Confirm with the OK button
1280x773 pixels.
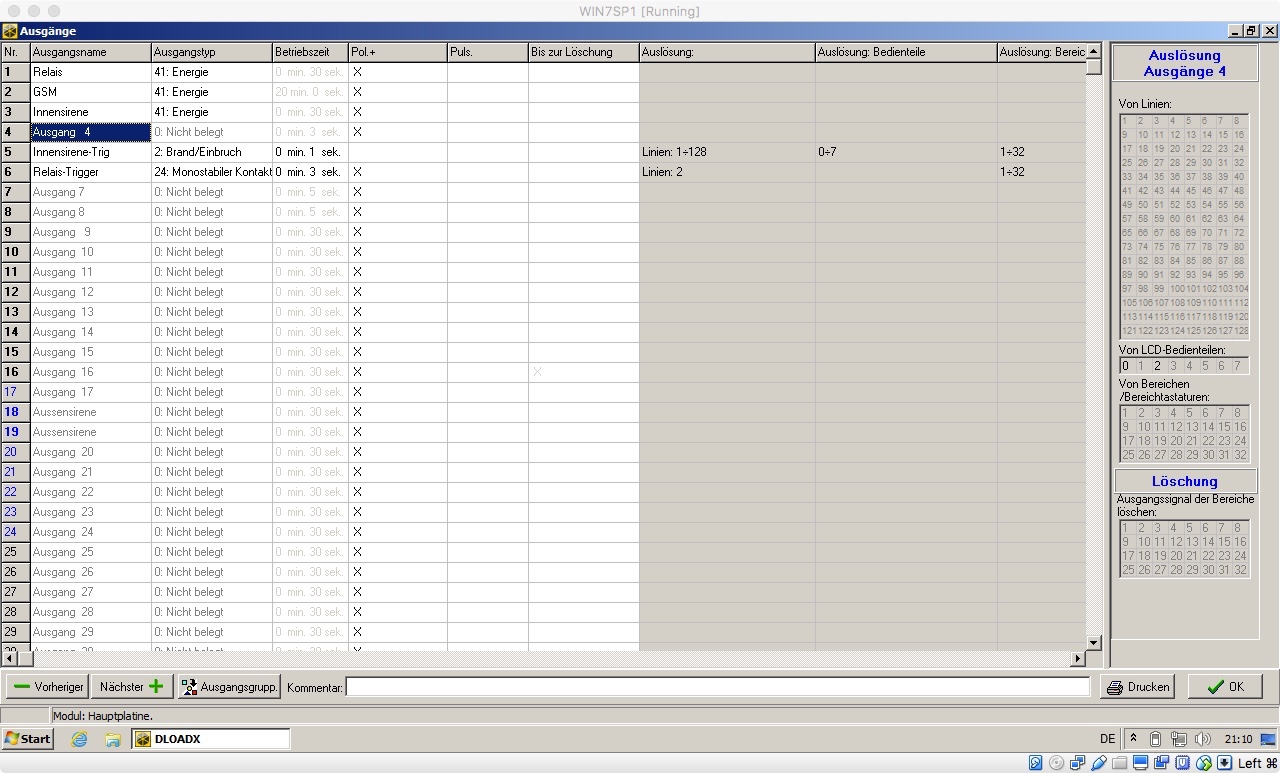click(x=1224, y=687)
